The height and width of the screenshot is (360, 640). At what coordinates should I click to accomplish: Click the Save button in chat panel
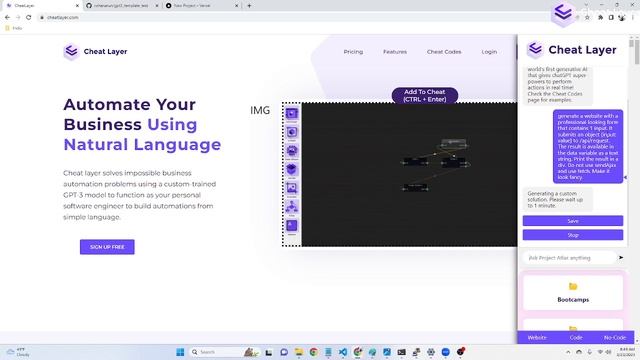[573, 221]
